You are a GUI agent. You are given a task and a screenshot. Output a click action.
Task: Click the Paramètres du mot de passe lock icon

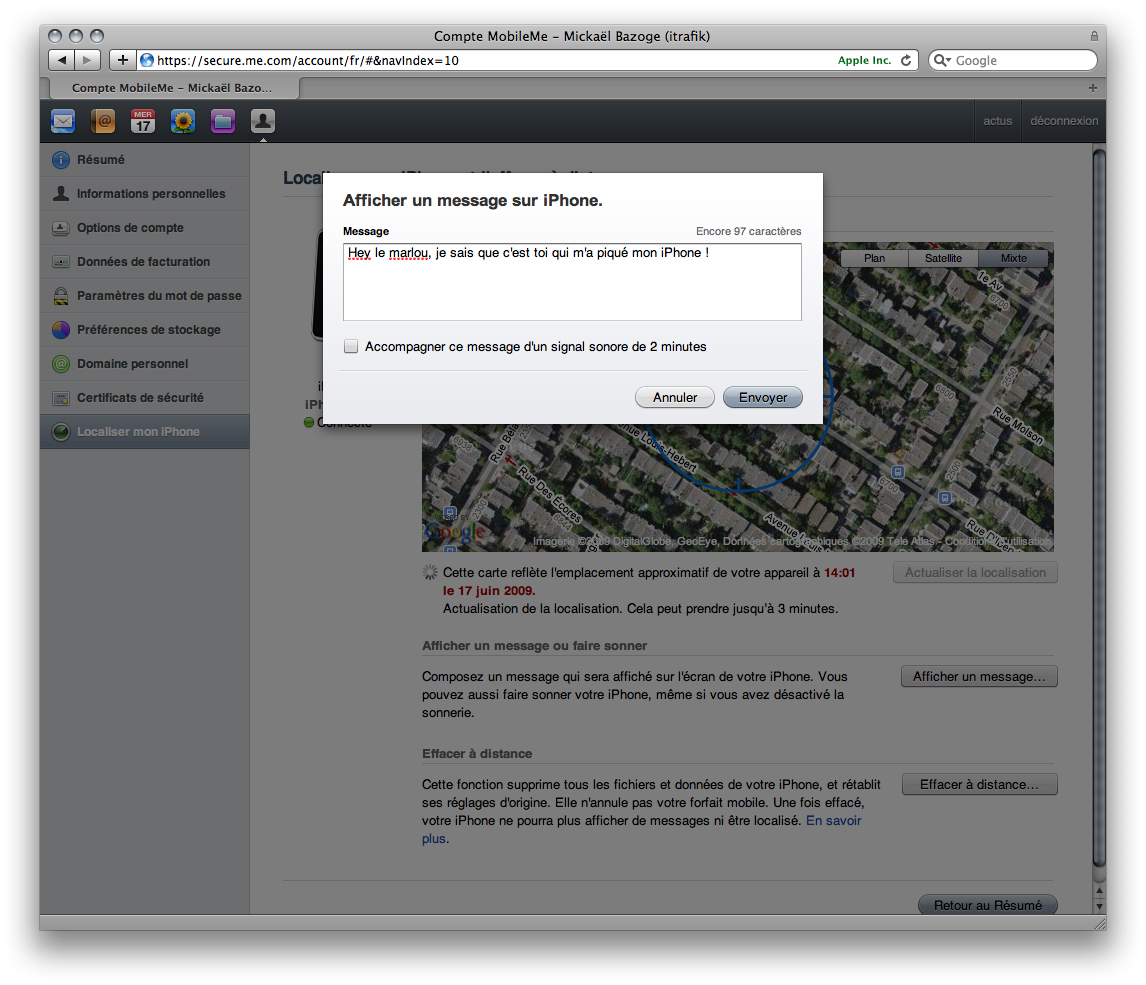61,296
